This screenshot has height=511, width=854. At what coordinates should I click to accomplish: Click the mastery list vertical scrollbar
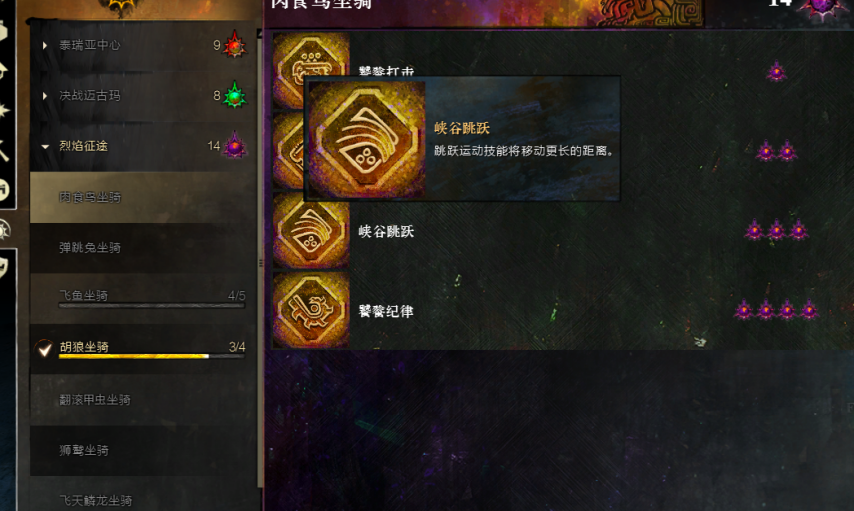coord(260,261)
